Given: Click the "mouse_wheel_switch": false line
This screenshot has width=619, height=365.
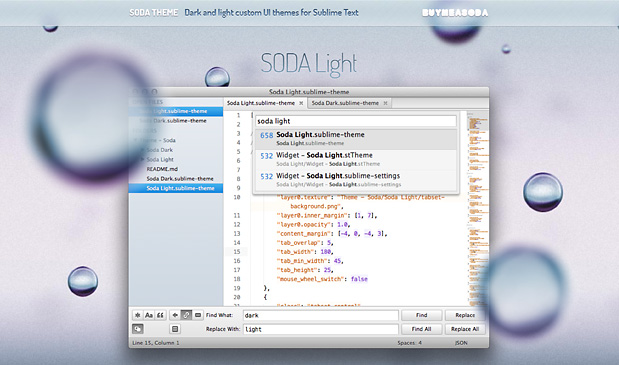Looking at the screenshot, I should point(322,279).
